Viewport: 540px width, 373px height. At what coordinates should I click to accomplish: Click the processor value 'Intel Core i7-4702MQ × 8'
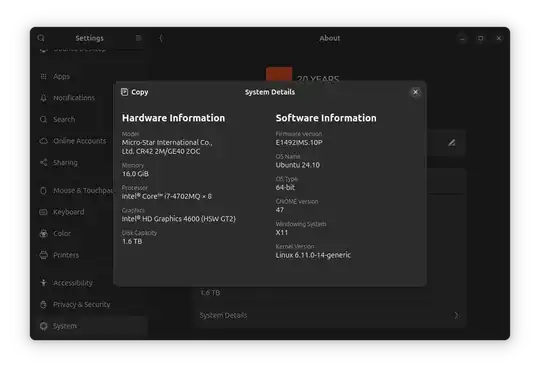click(x=167, y=196)
